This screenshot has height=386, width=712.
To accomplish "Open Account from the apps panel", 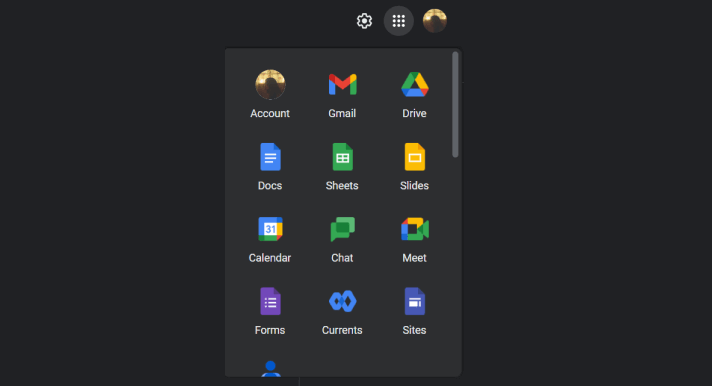I will click(270, 94).
